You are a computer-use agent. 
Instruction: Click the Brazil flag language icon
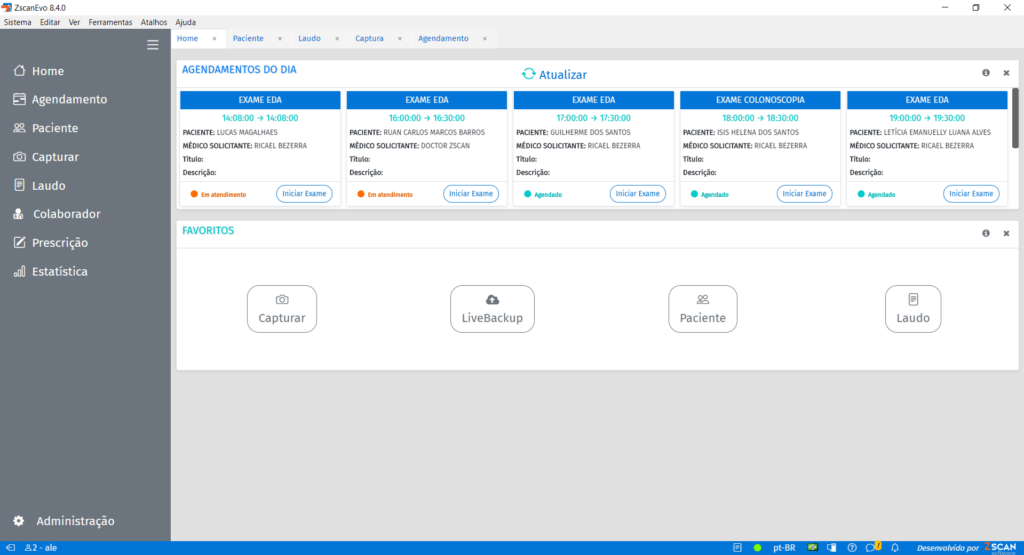tap(813, 547)
